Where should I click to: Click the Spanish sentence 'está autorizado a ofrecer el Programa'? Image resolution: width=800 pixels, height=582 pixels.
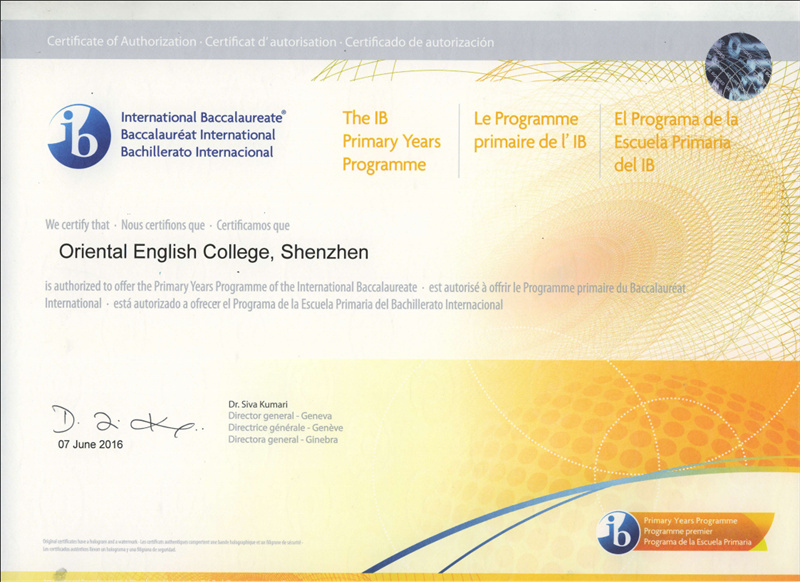click(x=308, y=305)
